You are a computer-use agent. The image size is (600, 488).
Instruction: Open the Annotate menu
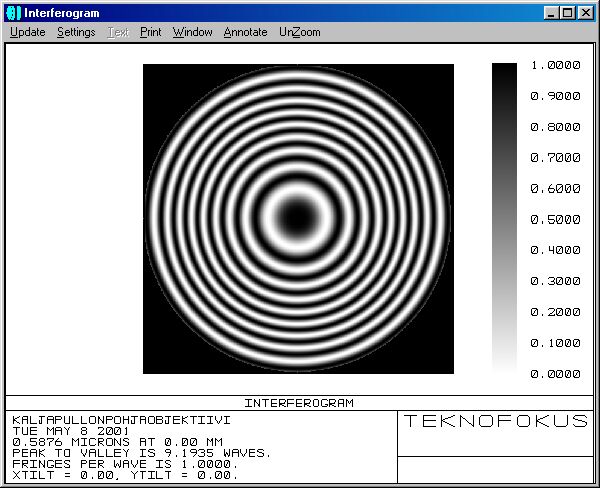pyautogui.click(x=245, y=32)
